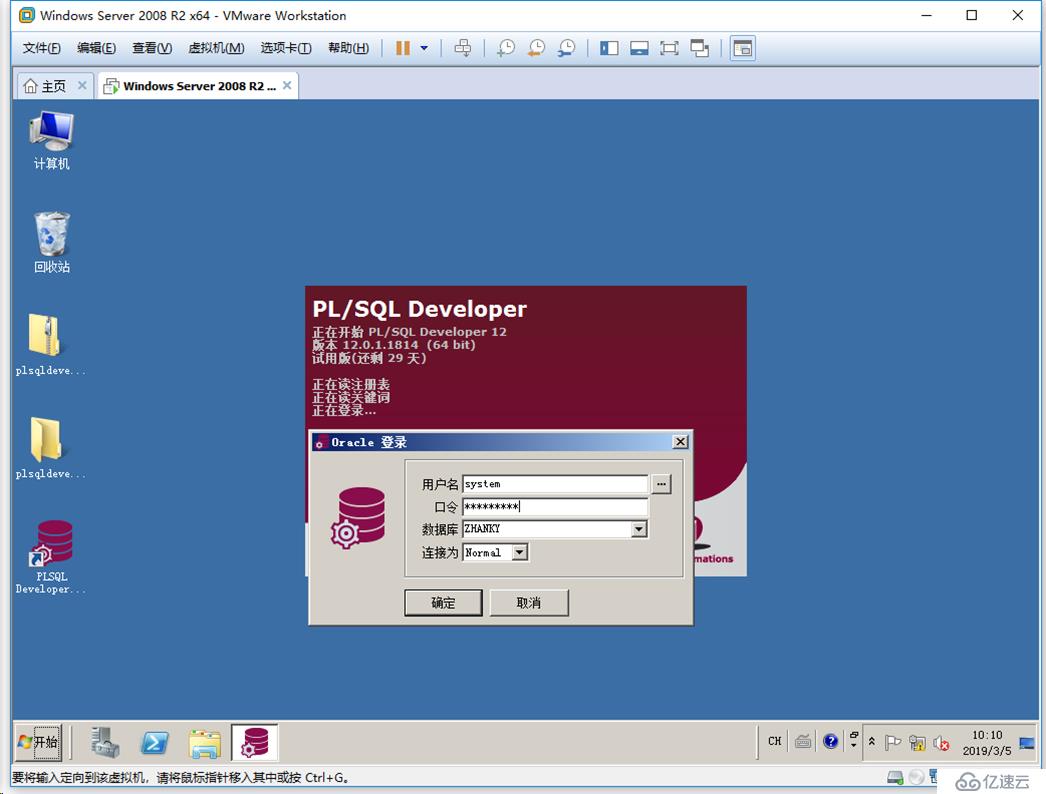This screenshot has height=794, width=1046.
Task: Click the blue help icon in tray
Action: click(x=831, y=741)
